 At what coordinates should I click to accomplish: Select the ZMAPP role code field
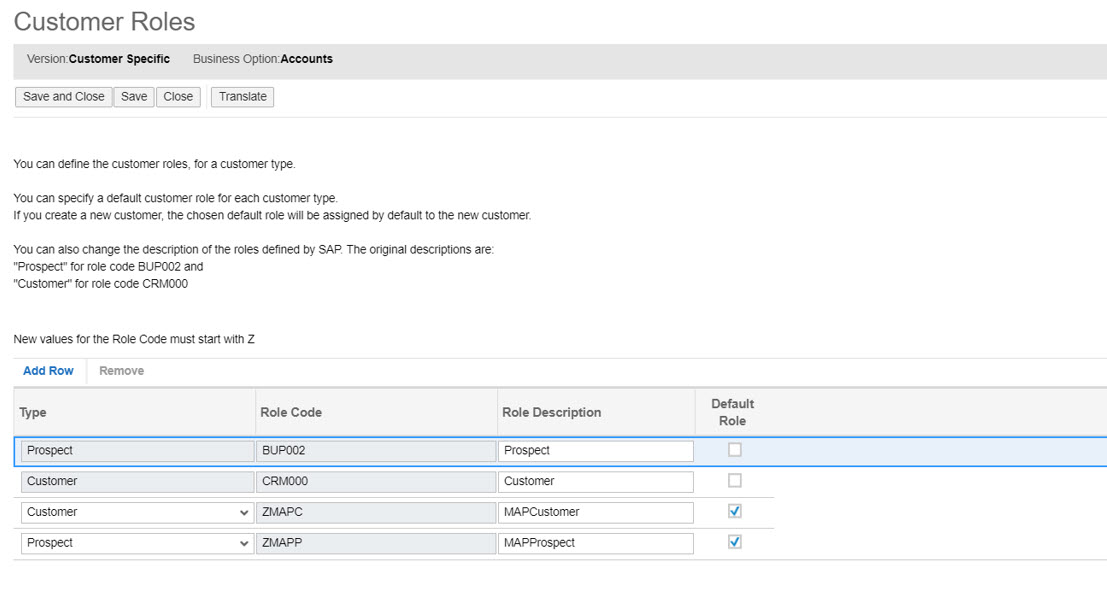click(x=376, y=543)
